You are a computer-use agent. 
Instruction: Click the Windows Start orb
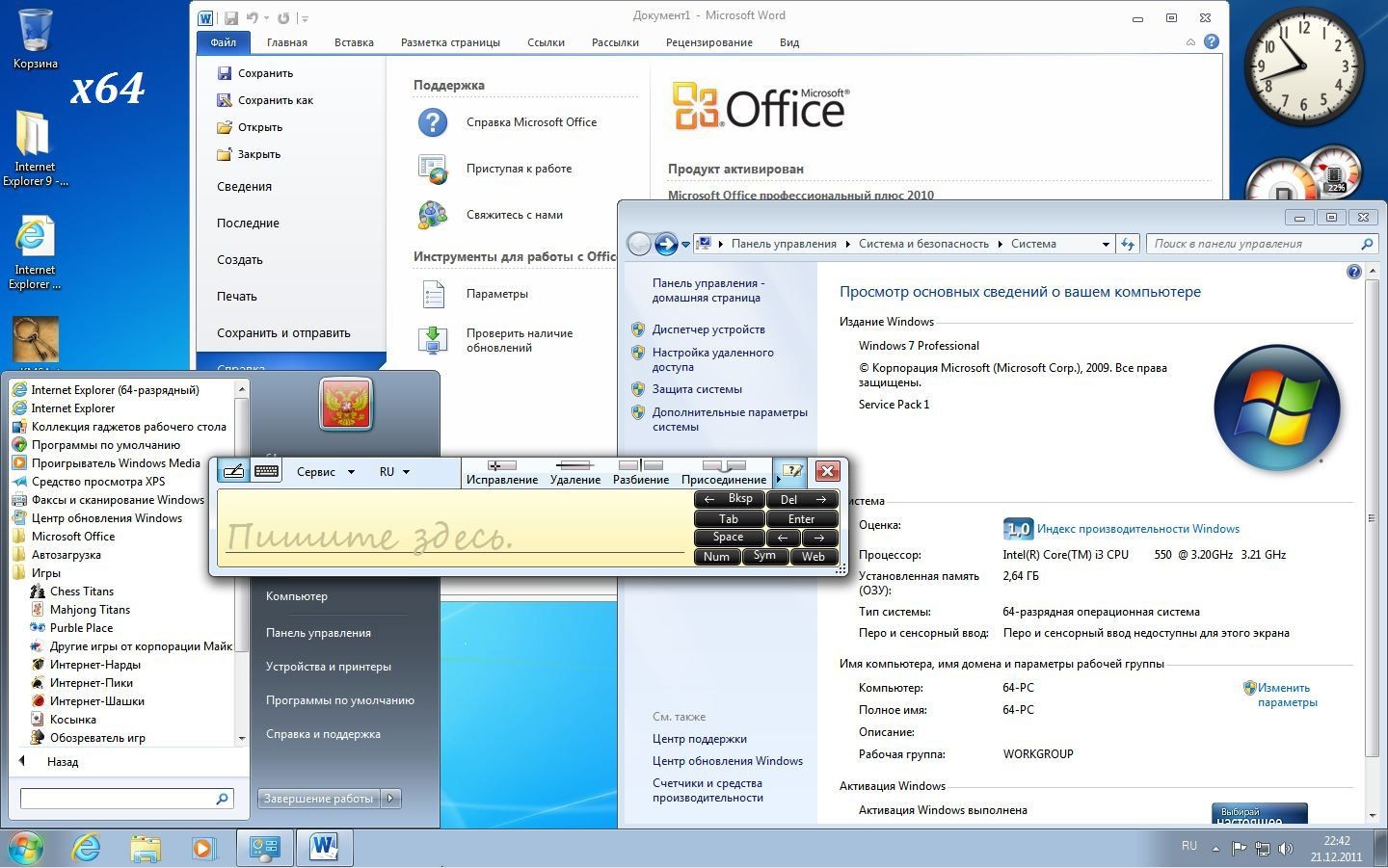[x=26, y=848]
